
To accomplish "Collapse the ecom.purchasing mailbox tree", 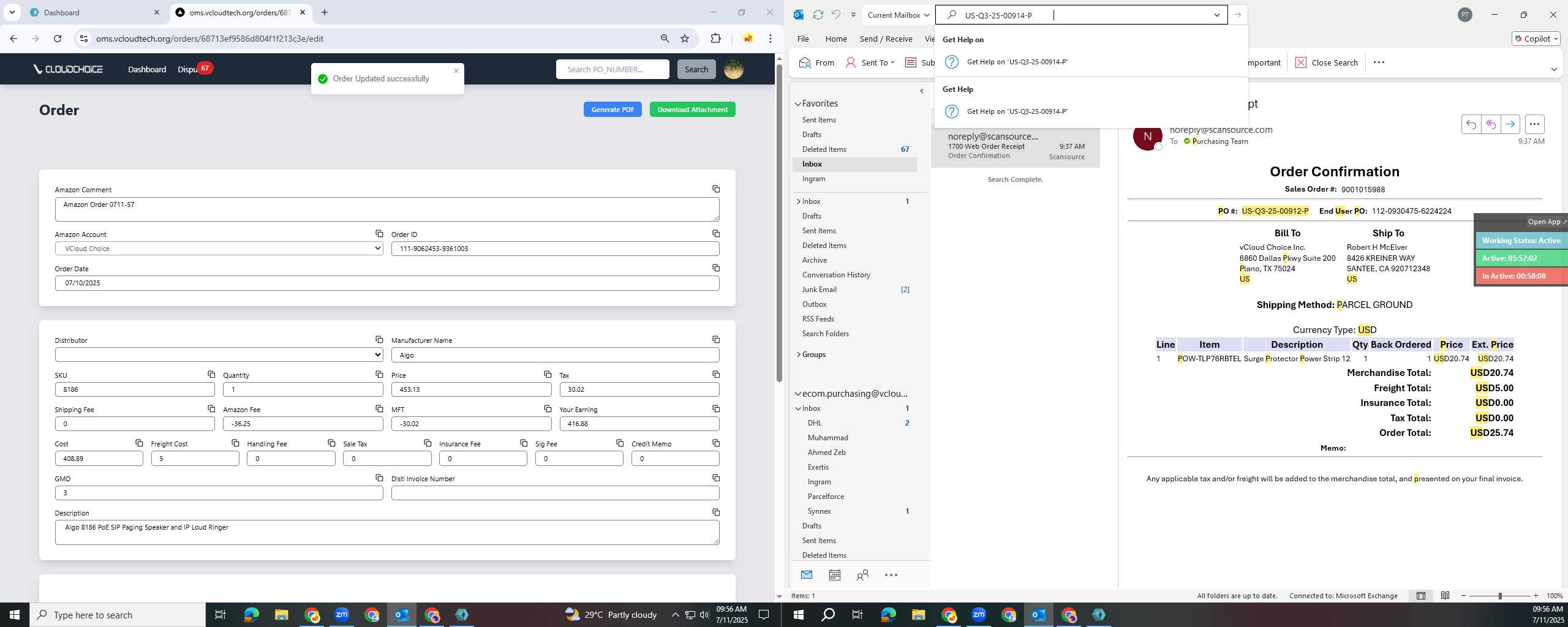I will point(798,394).
